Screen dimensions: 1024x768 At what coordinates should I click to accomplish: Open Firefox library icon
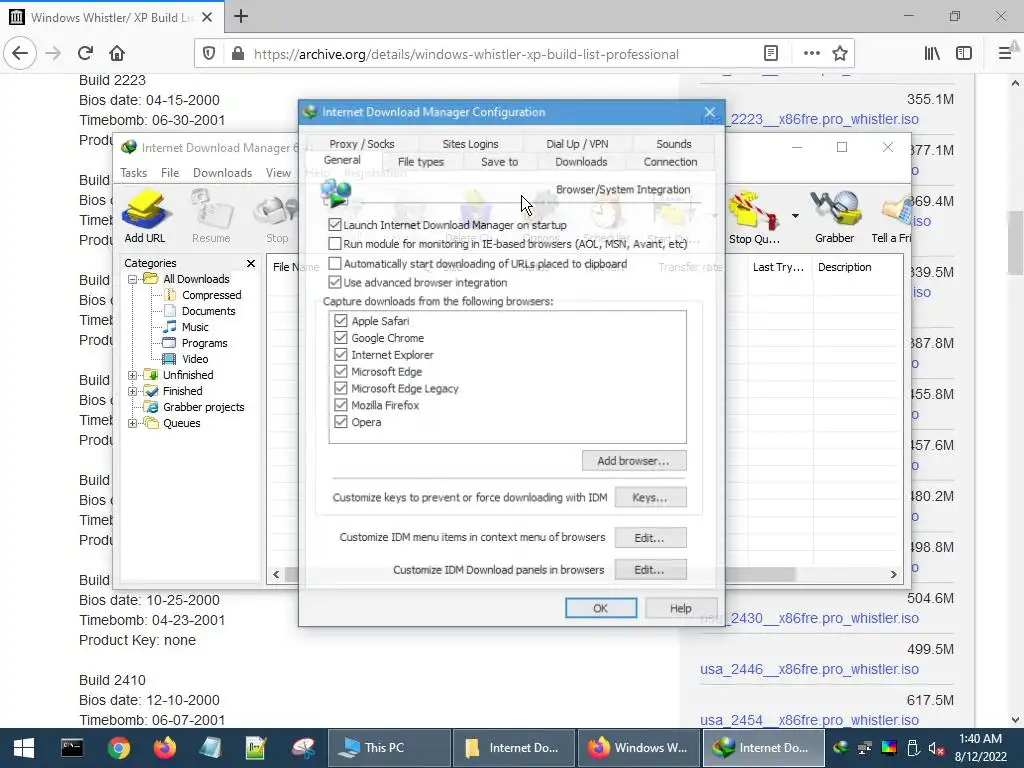tap(932, 54)
